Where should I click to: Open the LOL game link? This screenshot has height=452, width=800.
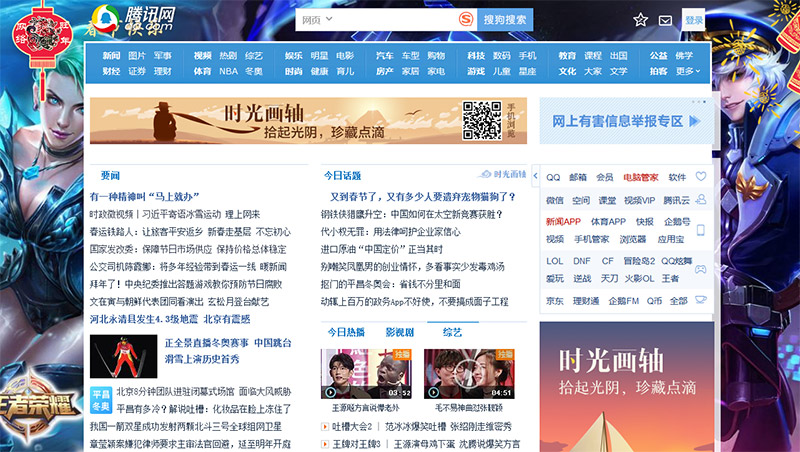coord(555,261)
